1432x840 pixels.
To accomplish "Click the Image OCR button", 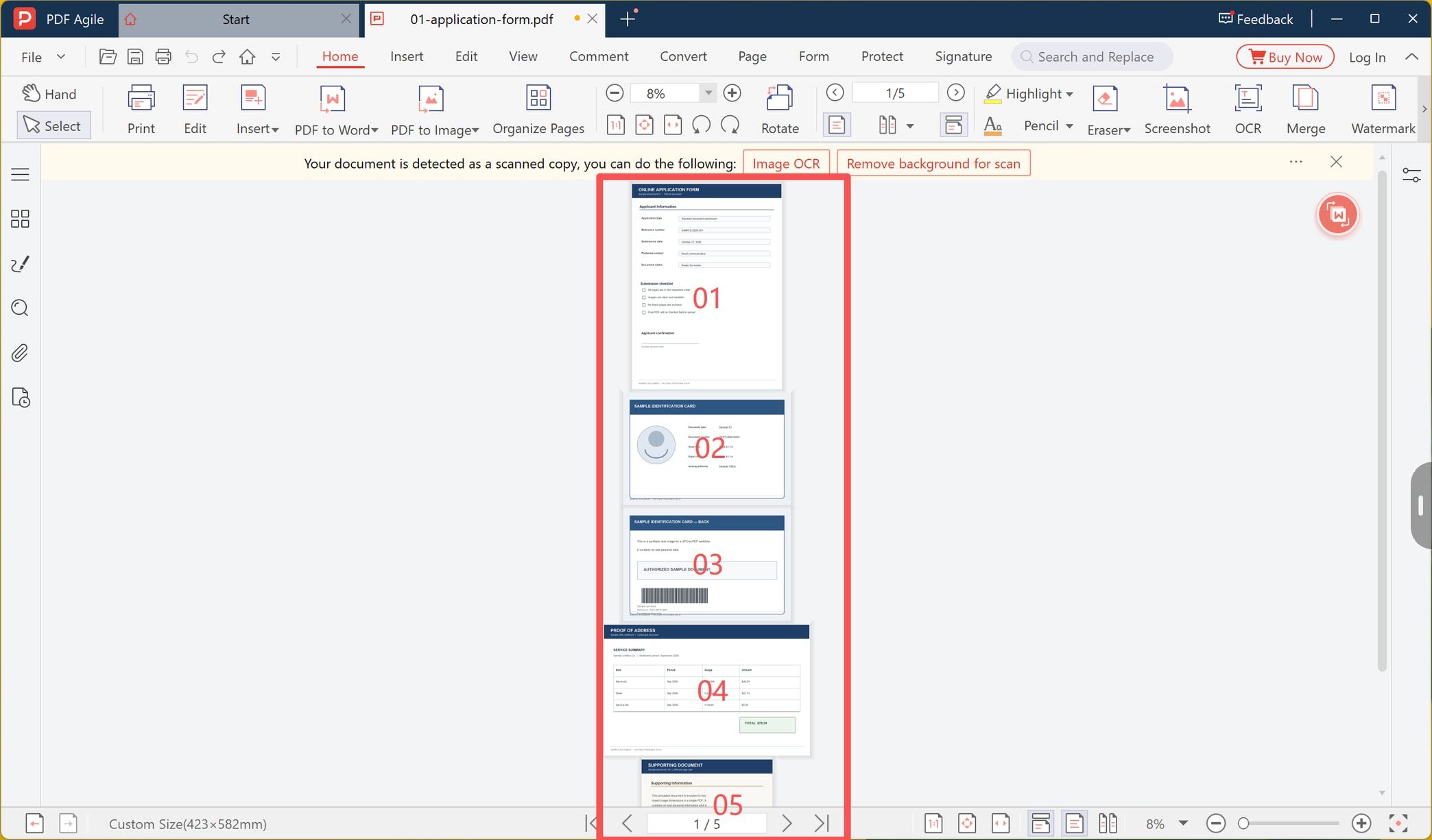I will (786, 163).
